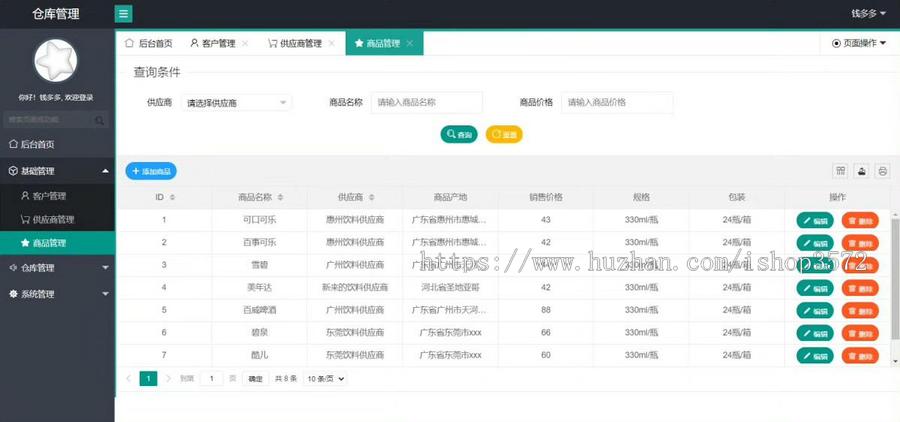Click the 雪碧 product name cell
Image resolution: width=900 pixels, height=422 pixels.
point(260,265)
